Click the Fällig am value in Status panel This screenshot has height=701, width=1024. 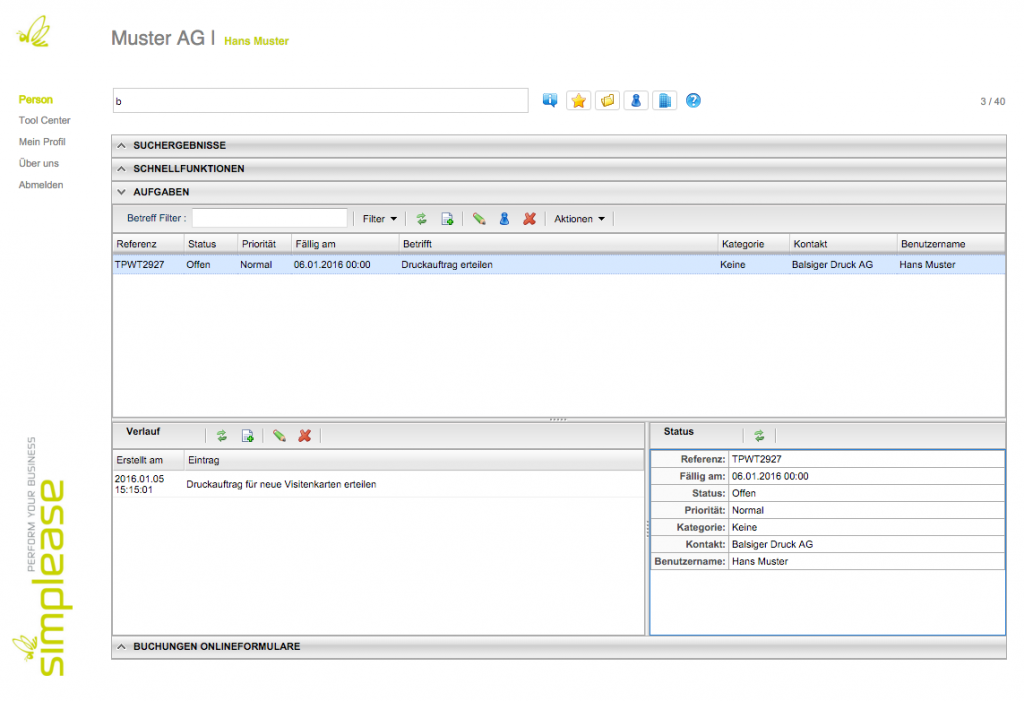tap(770, 476)
